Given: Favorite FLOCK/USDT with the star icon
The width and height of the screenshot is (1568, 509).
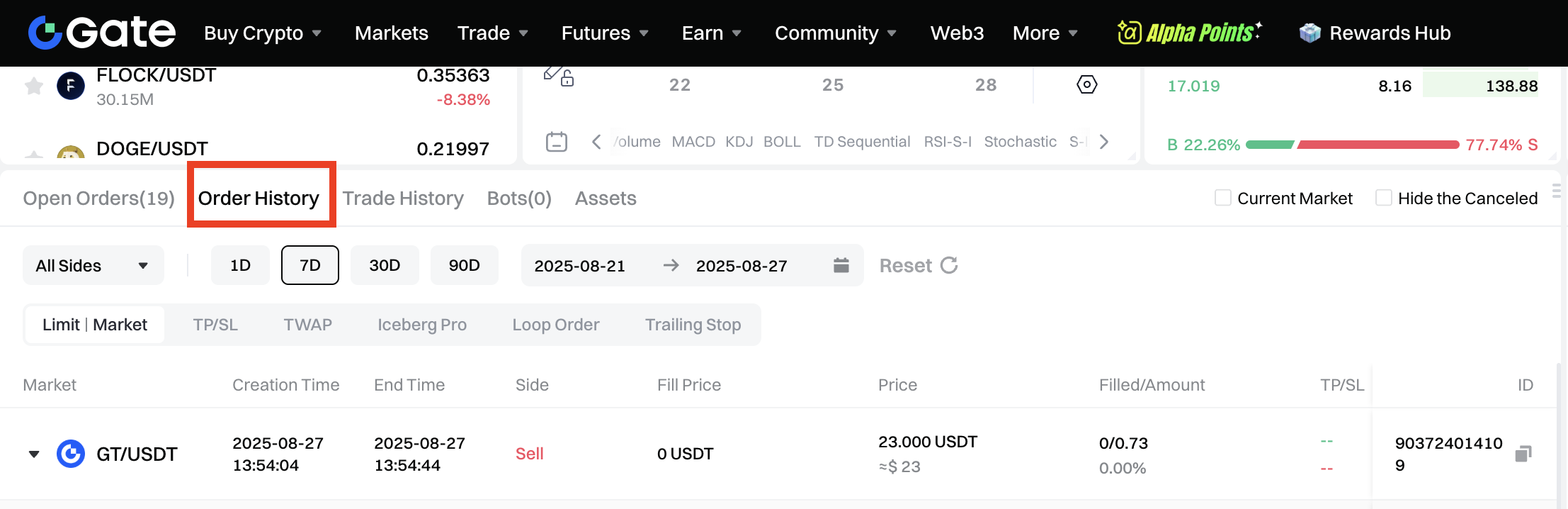Looking at the screenshot, I should (34, 86).
